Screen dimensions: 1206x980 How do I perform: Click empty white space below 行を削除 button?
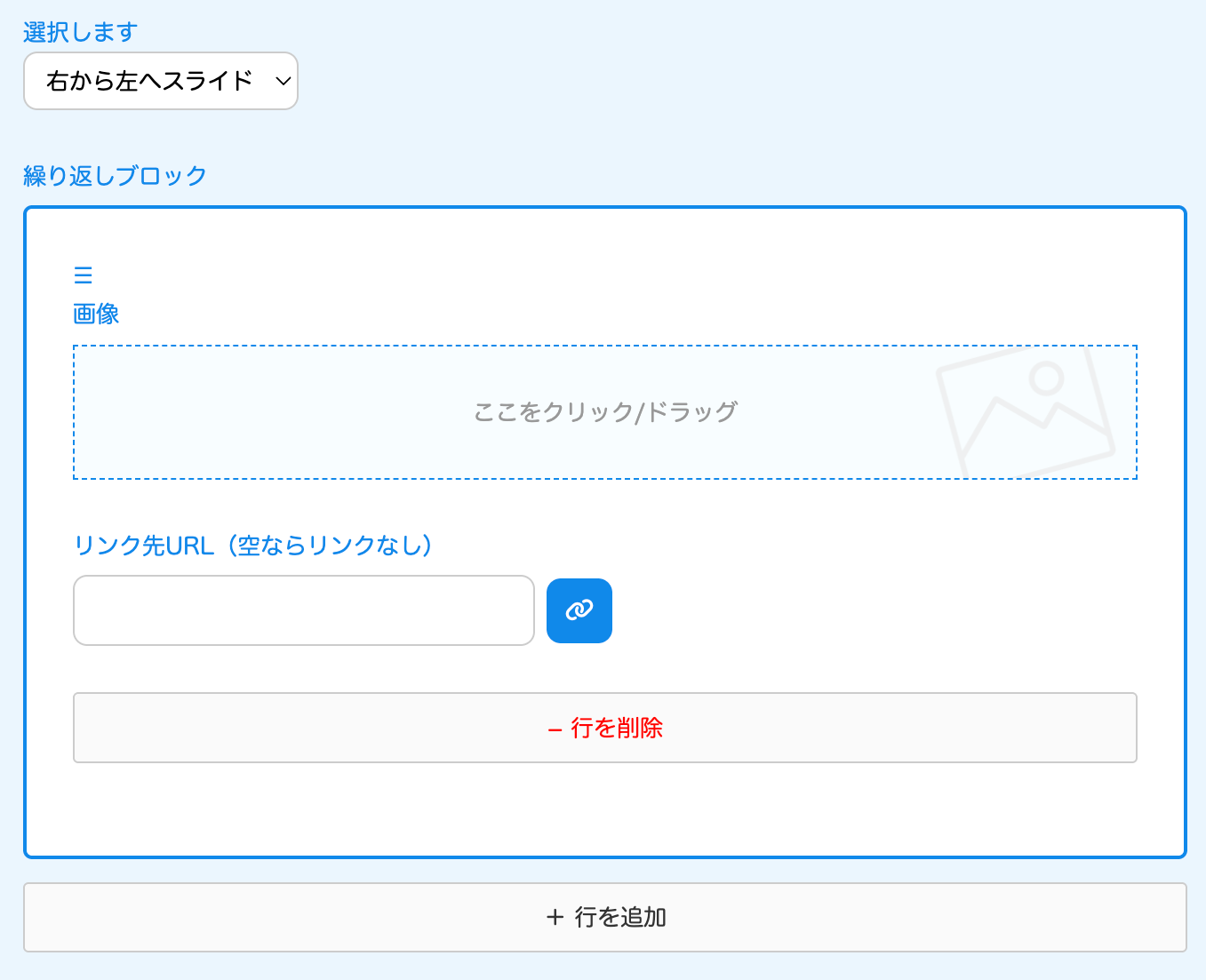pyautogui.click(x=604, y=810)
